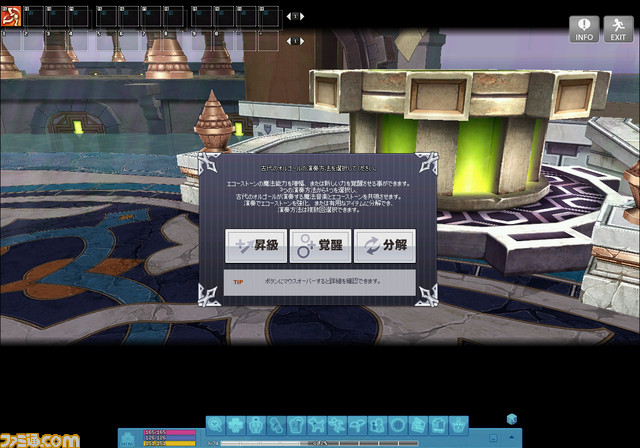Open the backpack inventory icon
Image resolution: width=640 pixels, height=448 pixels.
pyautogui.click(x=297, y=425)
